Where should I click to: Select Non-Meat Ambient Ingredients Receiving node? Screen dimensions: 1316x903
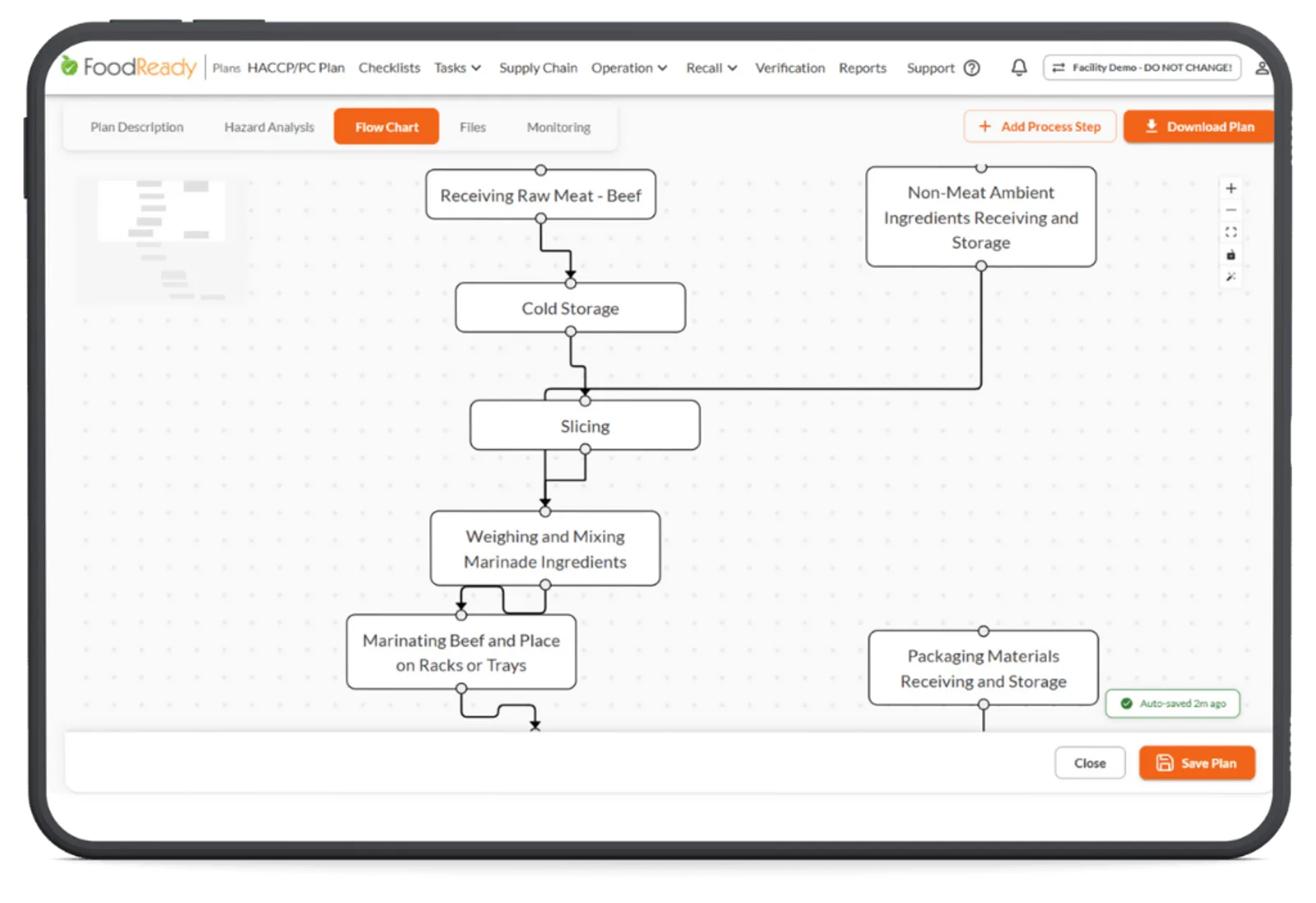[980, 217]
